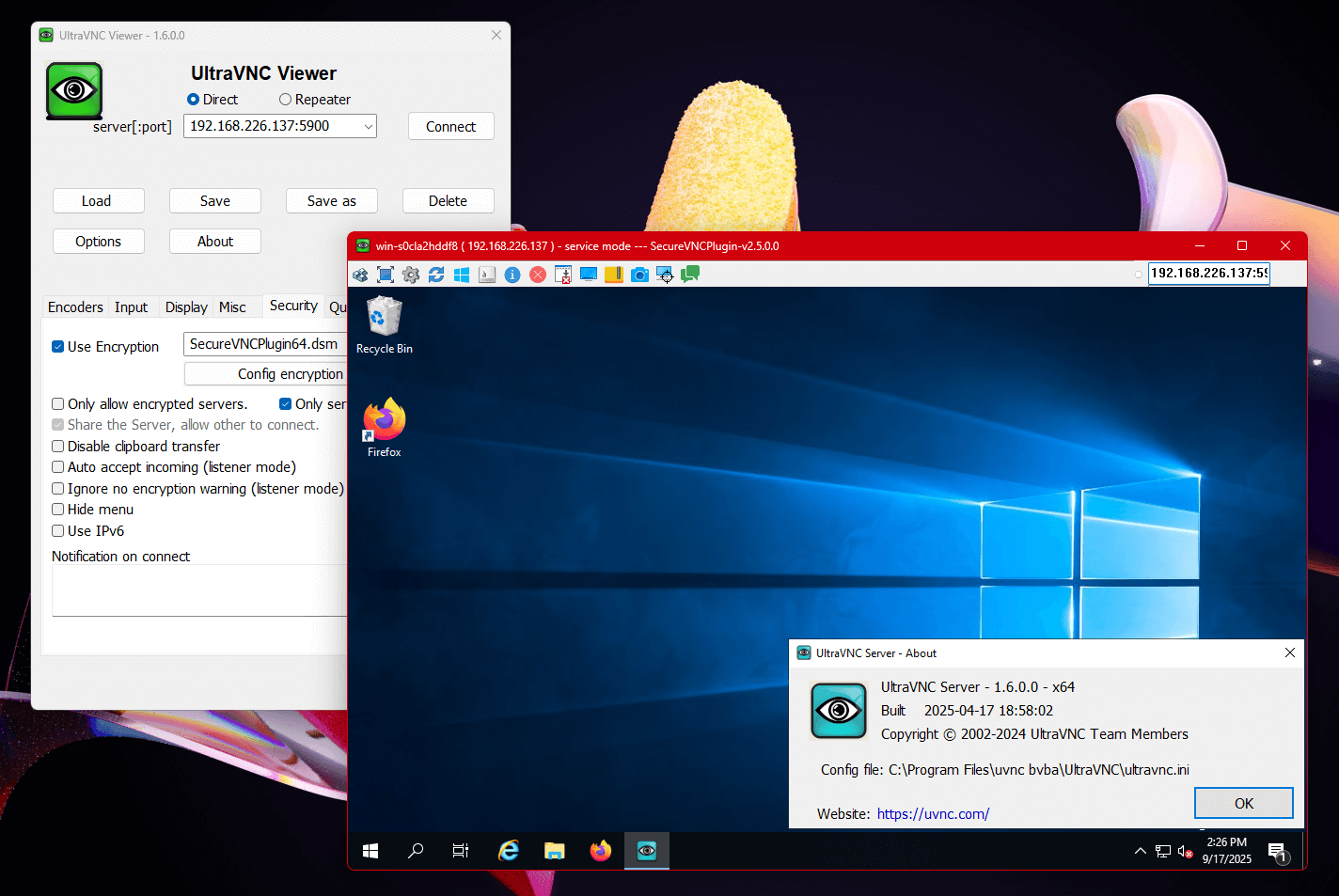The width and height of the screenshot is (1339, 896).
Task: Open connection options gear icon
Action: pyautogui.click(x=411, y=275)
